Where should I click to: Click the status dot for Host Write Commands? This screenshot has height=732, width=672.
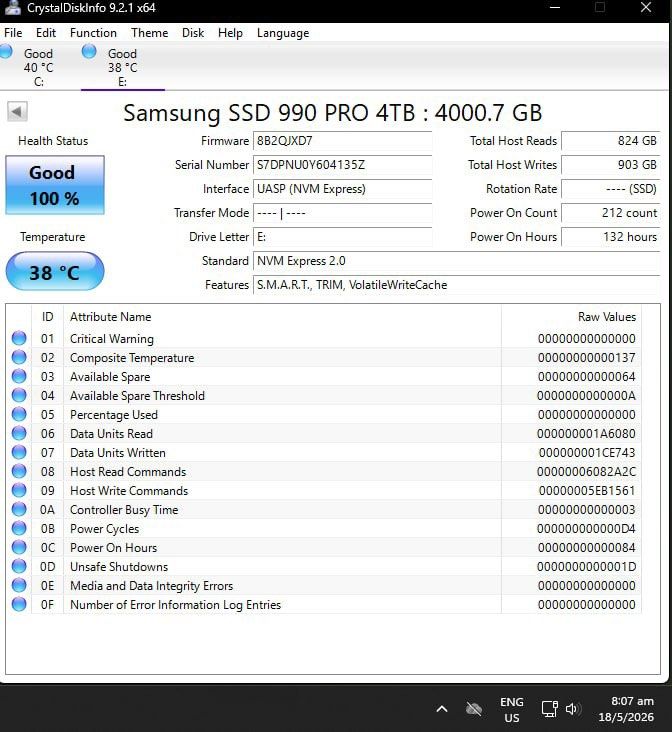click(x=19, y=490)
